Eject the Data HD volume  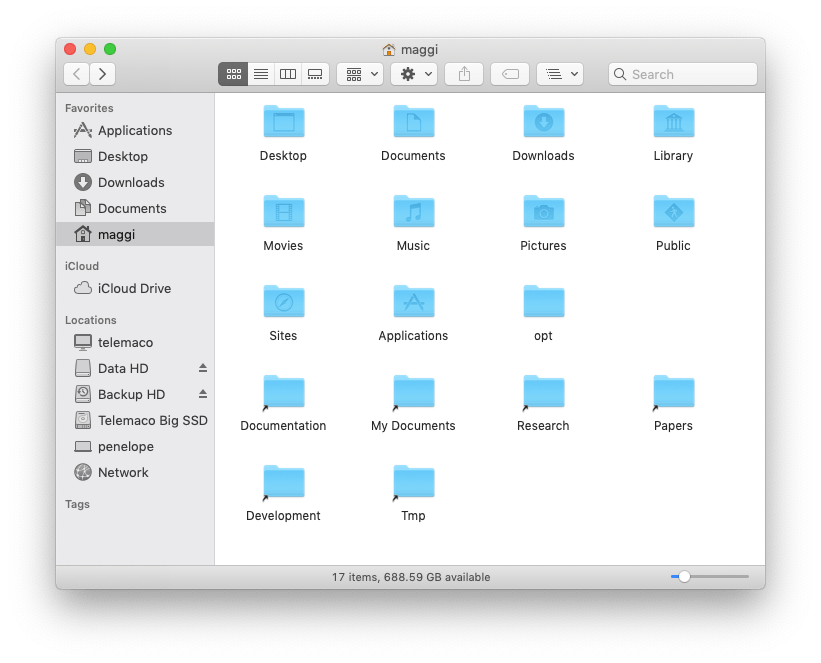pos(202,368)
